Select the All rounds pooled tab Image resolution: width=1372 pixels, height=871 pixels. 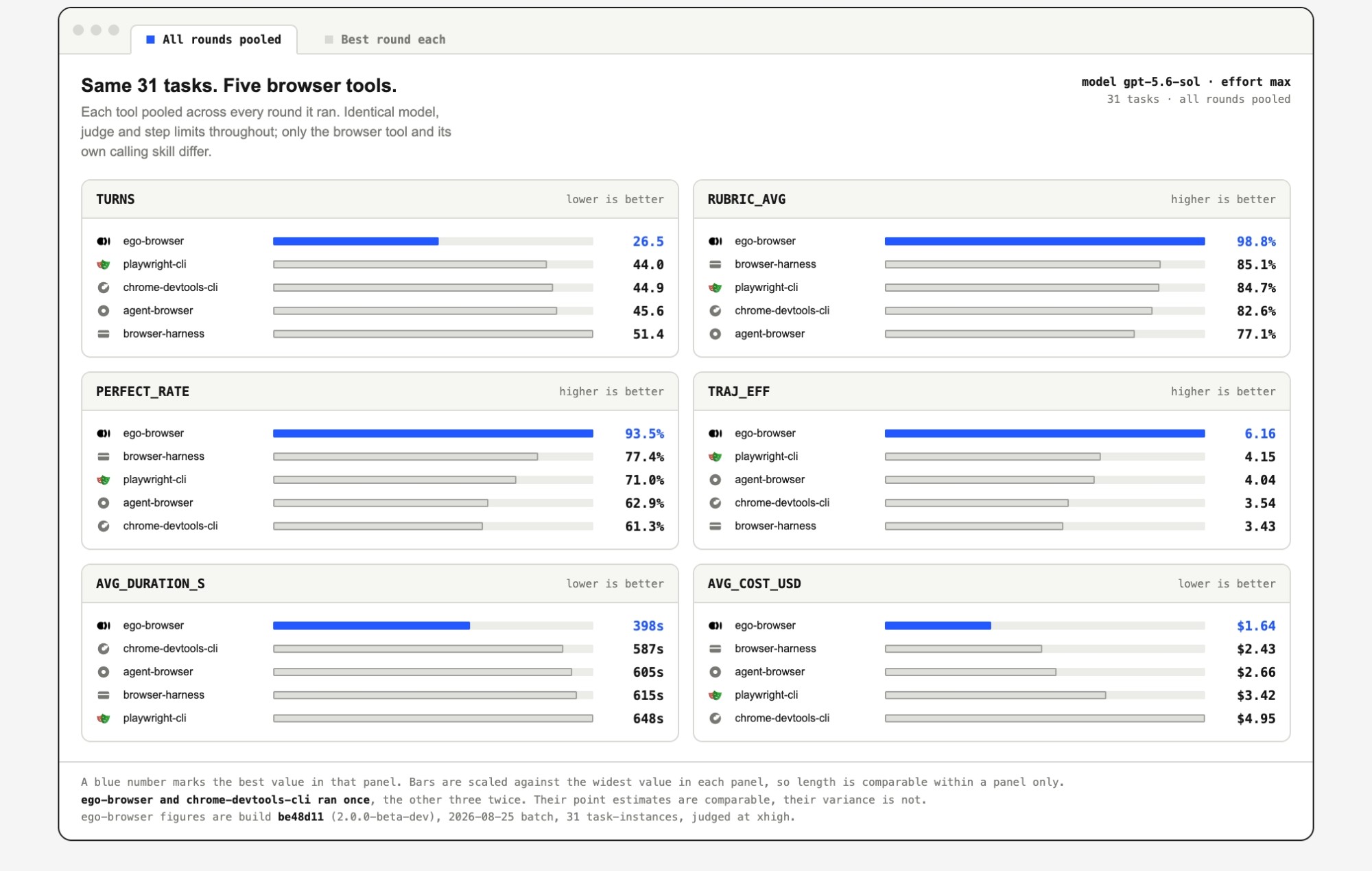click(214, 40)
